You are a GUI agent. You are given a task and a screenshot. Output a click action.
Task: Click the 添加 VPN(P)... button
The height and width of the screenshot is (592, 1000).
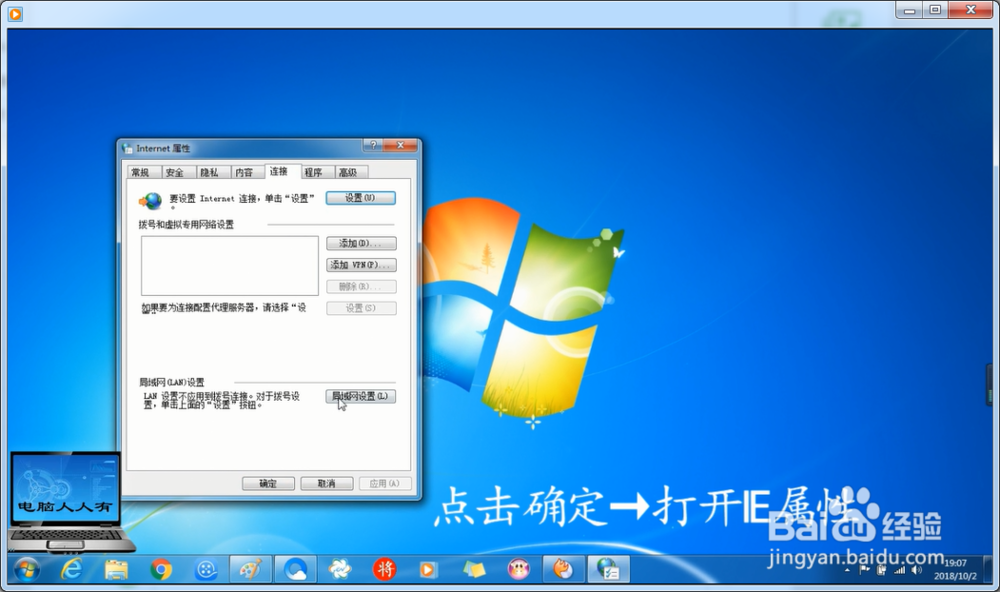361,265
